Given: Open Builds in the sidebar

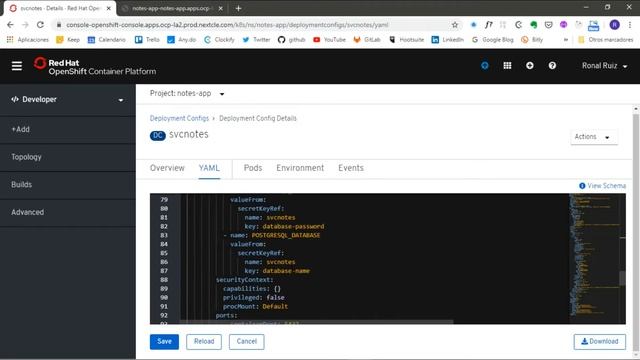Looking at the screenshot, I should [x=68, y=185].
